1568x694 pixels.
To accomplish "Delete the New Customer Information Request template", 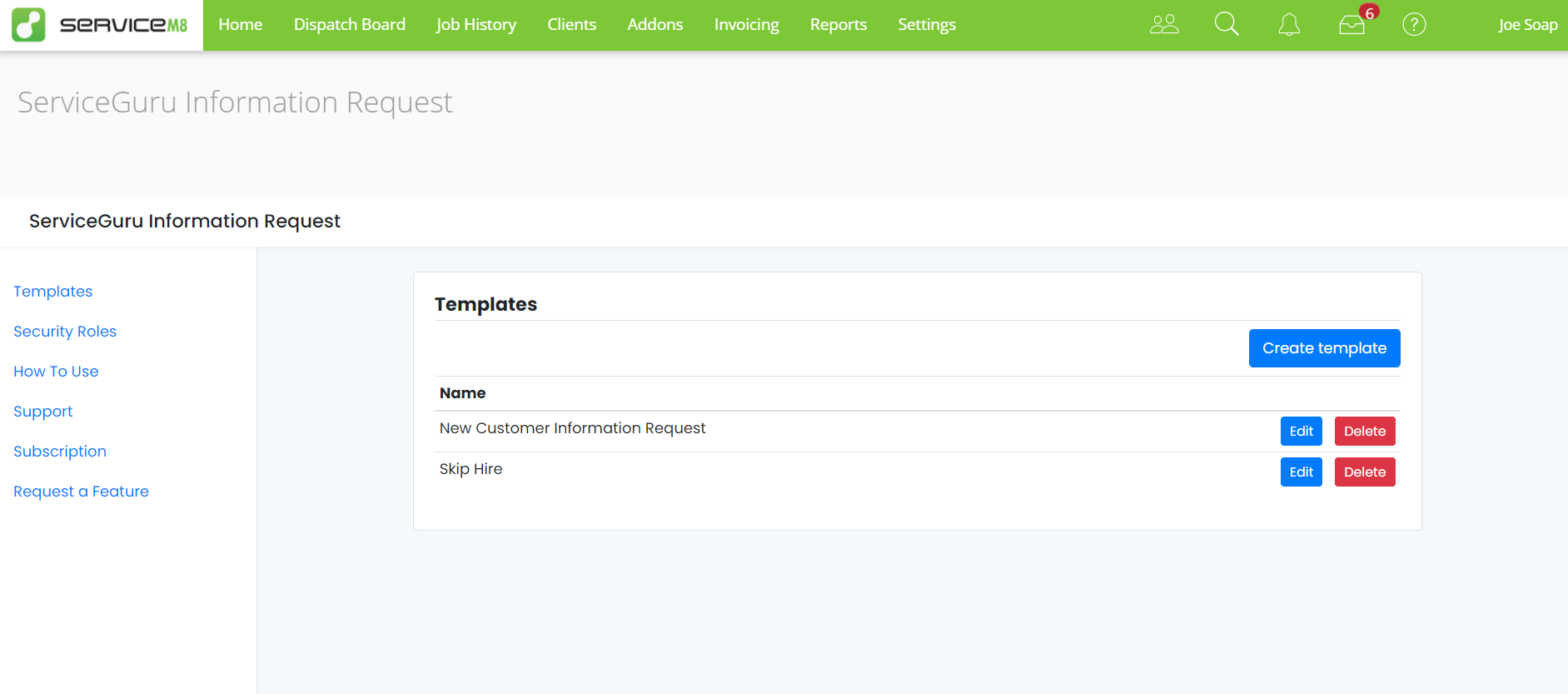I will coord(1365,432).
